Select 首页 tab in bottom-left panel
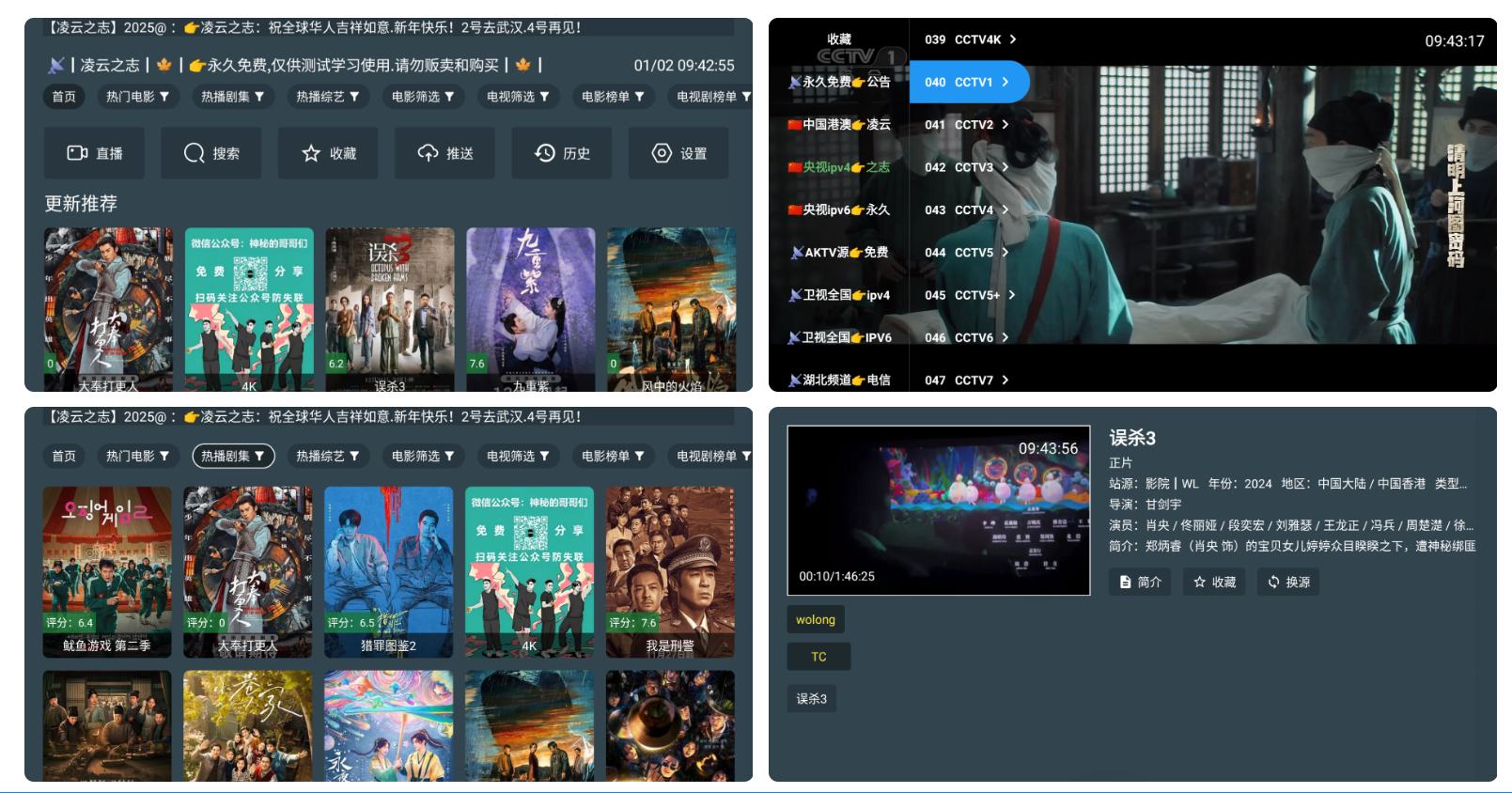The image size is (1512, 793). [x=64, y=456]
